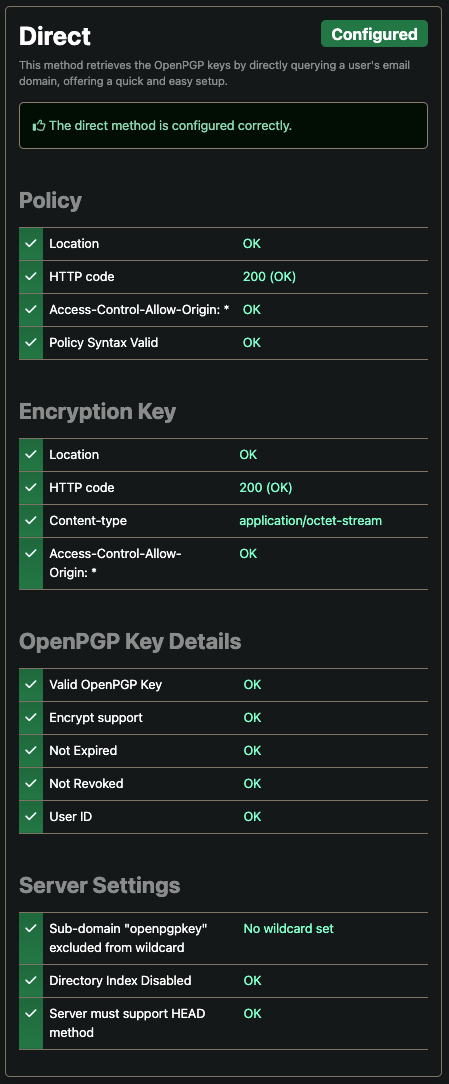This screenshot has width=449, height=1084.
Task: Click checkmark beside Server must support HEAD
Action: [30, 1013]
